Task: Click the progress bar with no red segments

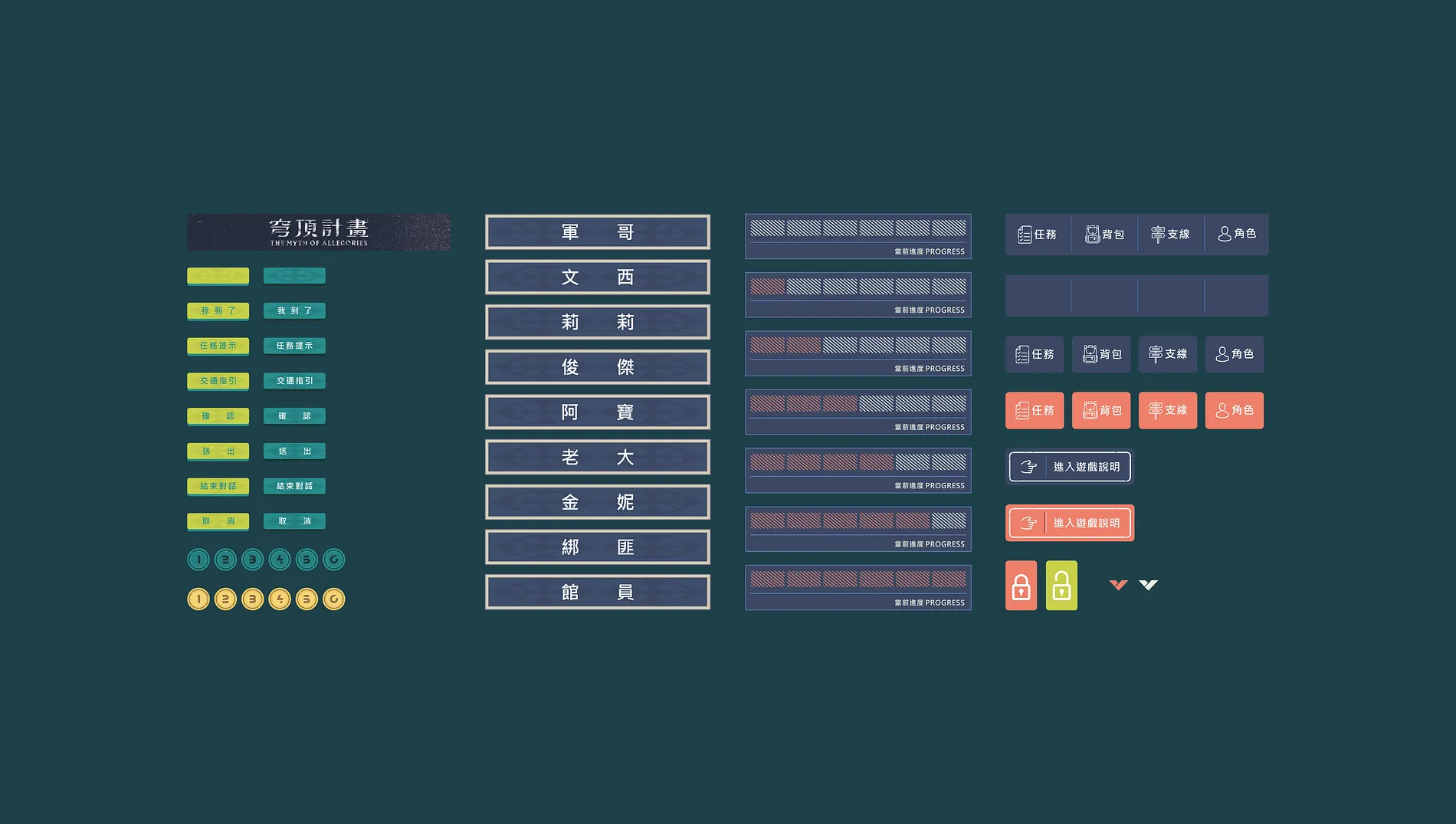Action: point(858,237)
